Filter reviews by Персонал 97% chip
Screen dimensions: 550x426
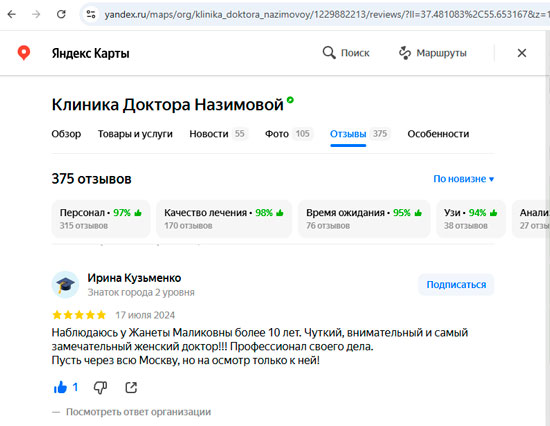point(101,219)
